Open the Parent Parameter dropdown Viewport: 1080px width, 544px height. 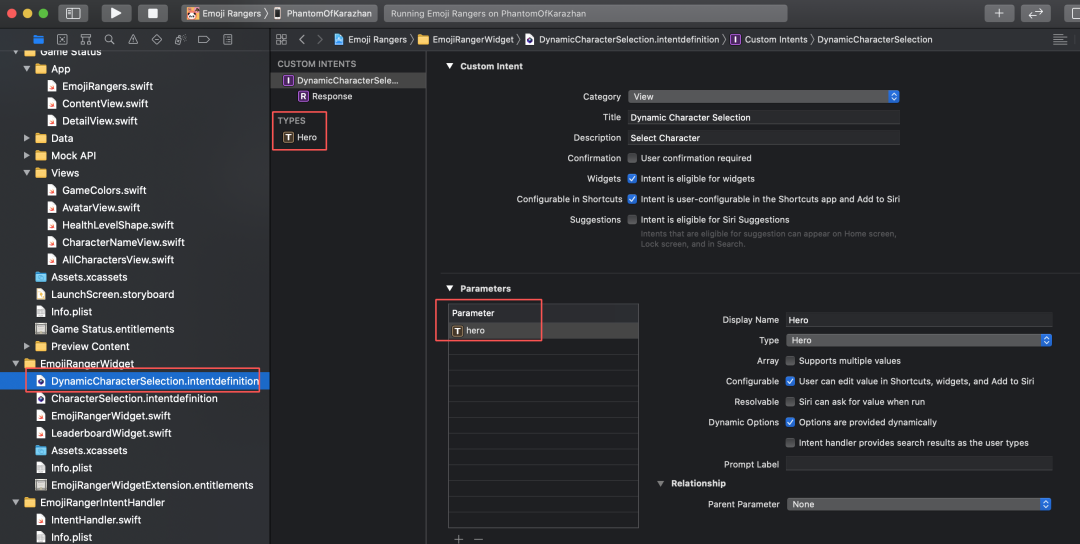tap(919, 505)
